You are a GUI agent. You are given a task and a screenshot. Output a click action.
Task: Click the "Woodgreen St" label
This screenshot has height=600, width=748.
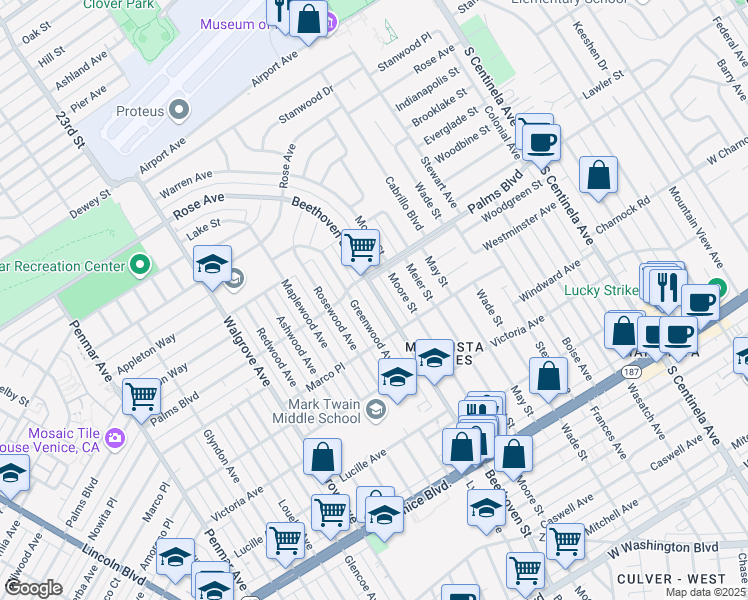pyautogui.click(x=512, y=200)
